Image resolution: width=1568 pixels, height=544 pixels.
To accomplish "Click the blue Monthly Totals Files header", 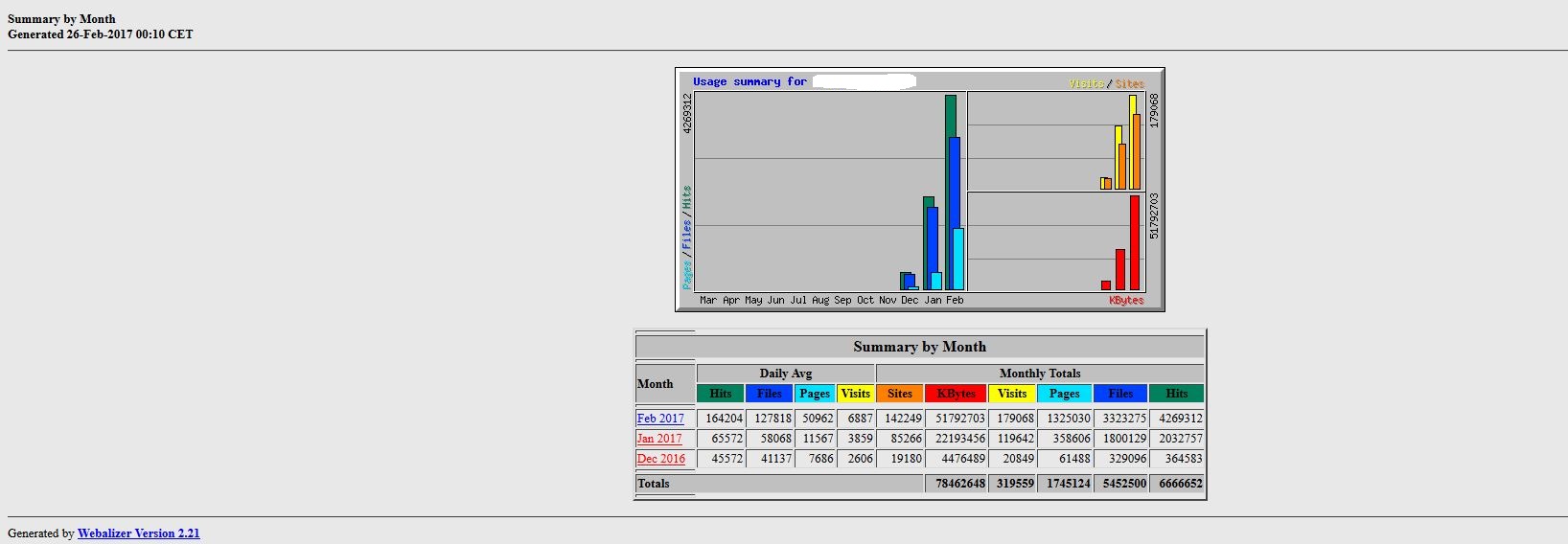I will tap(1120, 394).
